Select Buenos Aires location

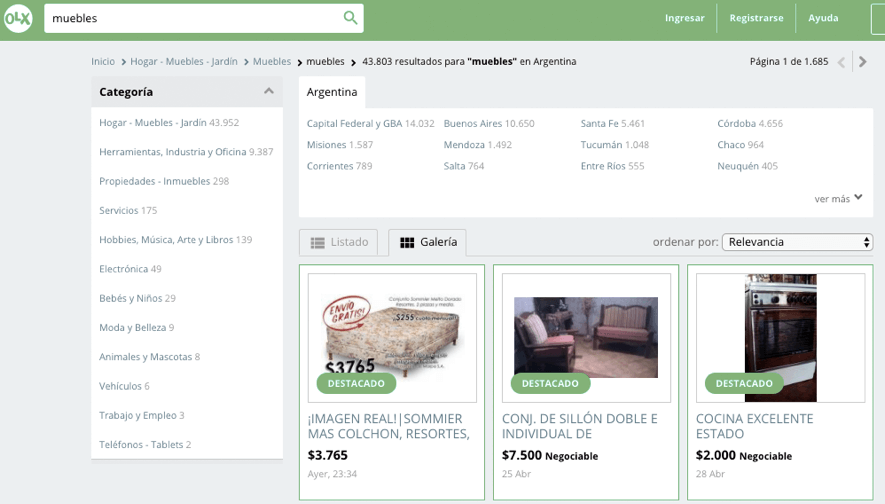click(x=489, y=124)
